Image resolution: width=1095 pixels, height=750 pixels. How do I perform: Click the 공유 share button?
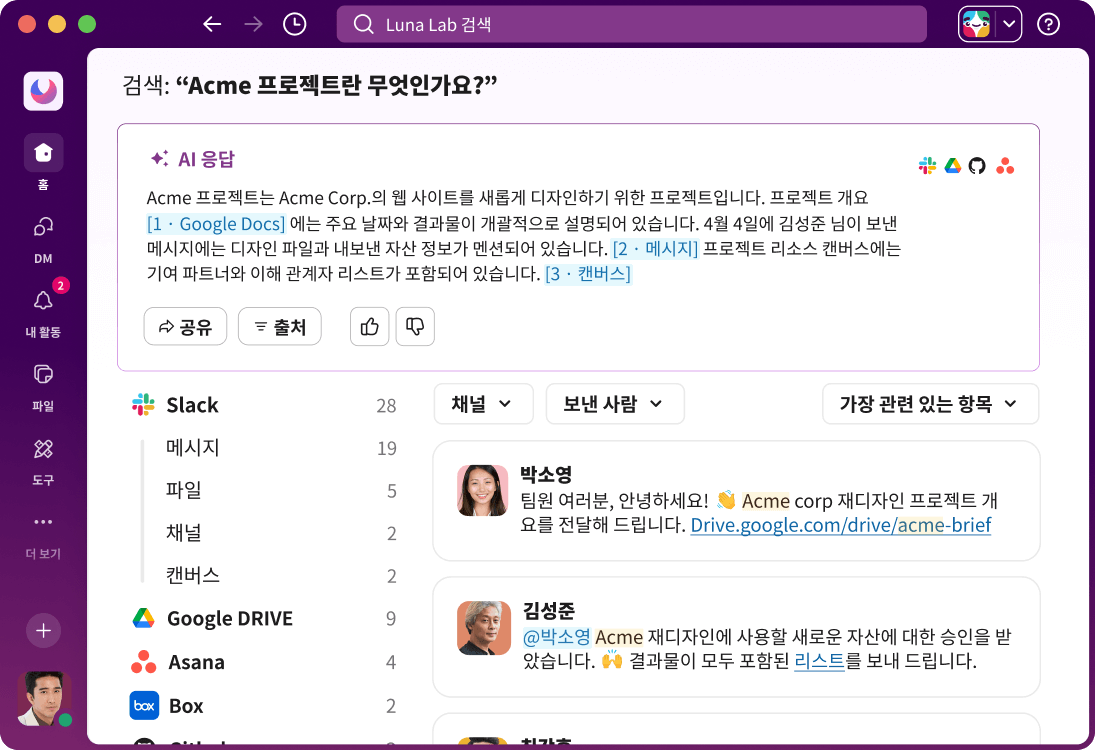(x=185, y=326)
